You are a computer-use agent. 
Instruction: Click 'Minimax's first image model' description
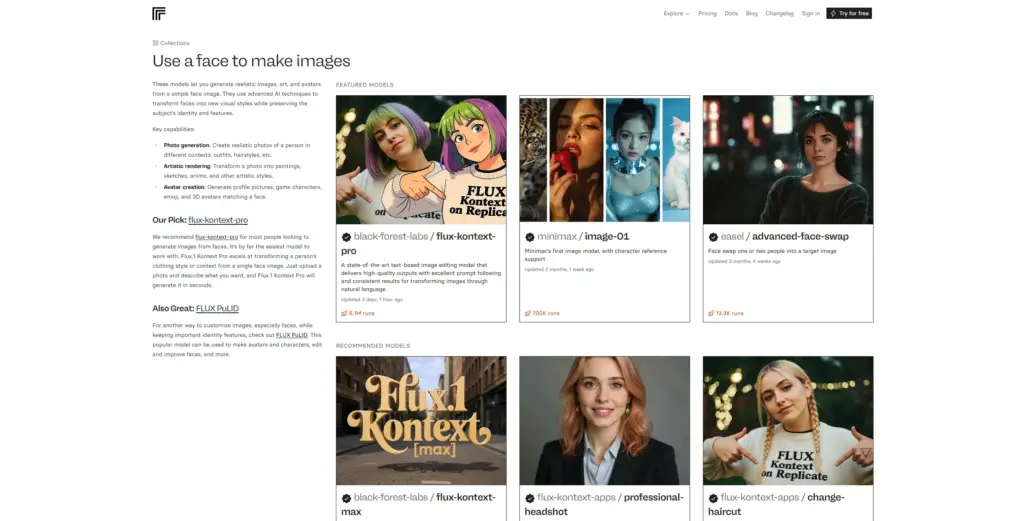pyautogui.click(x=596, y=255)
